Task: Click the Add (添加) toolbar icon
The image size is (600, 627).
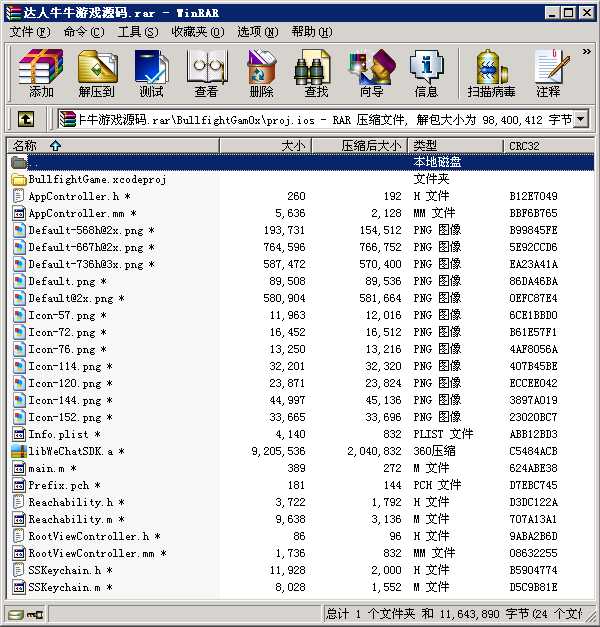Action: [41, 73]
